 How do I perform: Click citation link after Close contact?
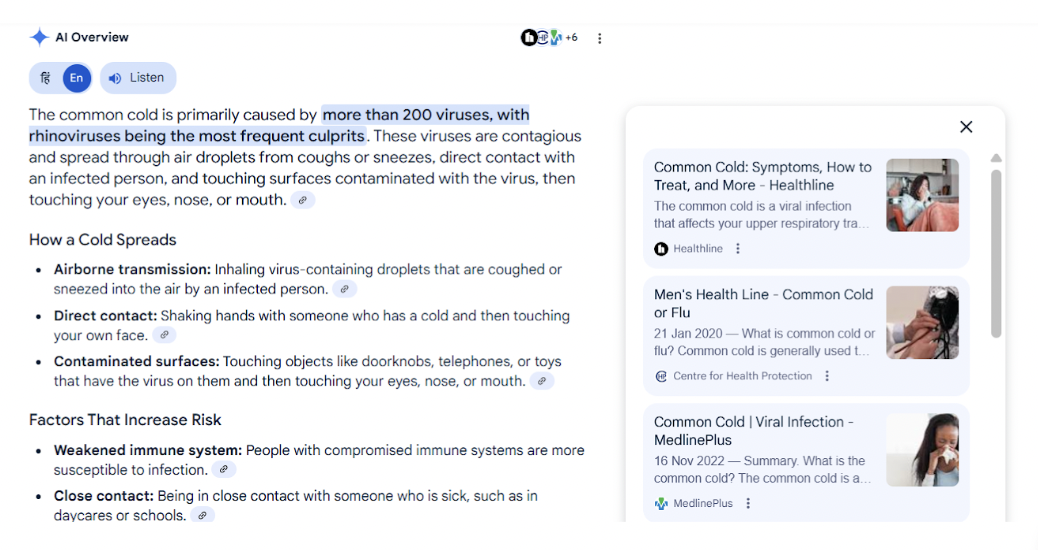tap(202, 516)
